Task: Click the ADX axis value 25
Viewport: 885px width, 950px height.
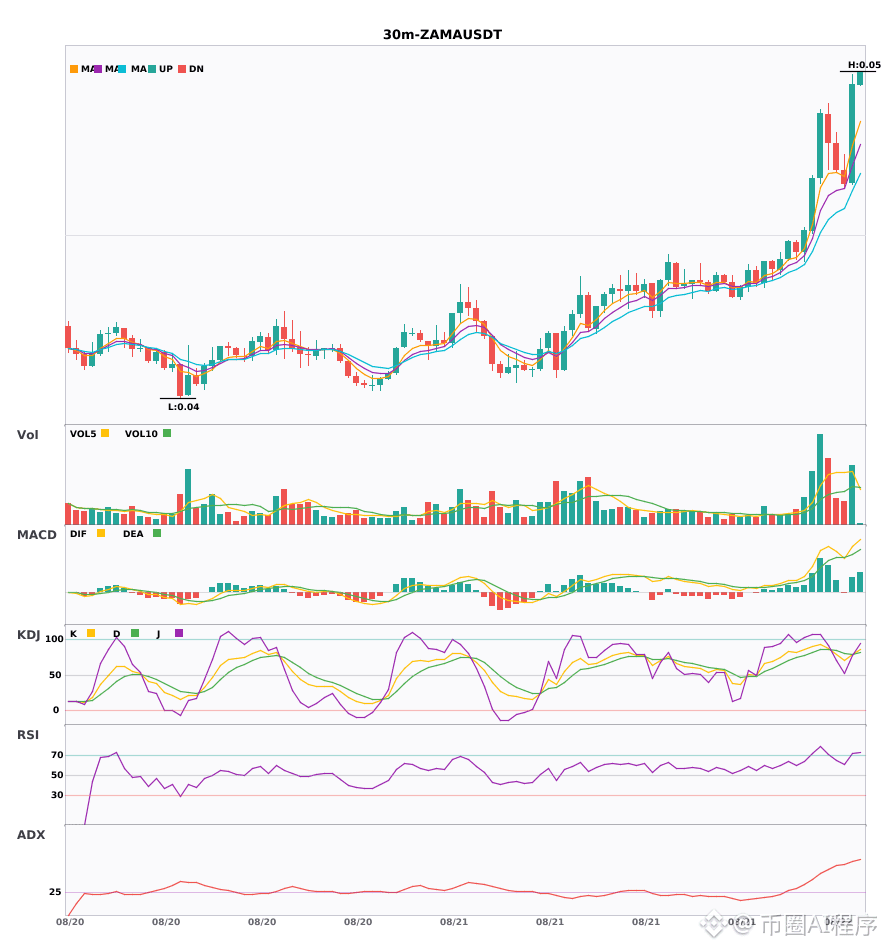Action: point(55,892)
